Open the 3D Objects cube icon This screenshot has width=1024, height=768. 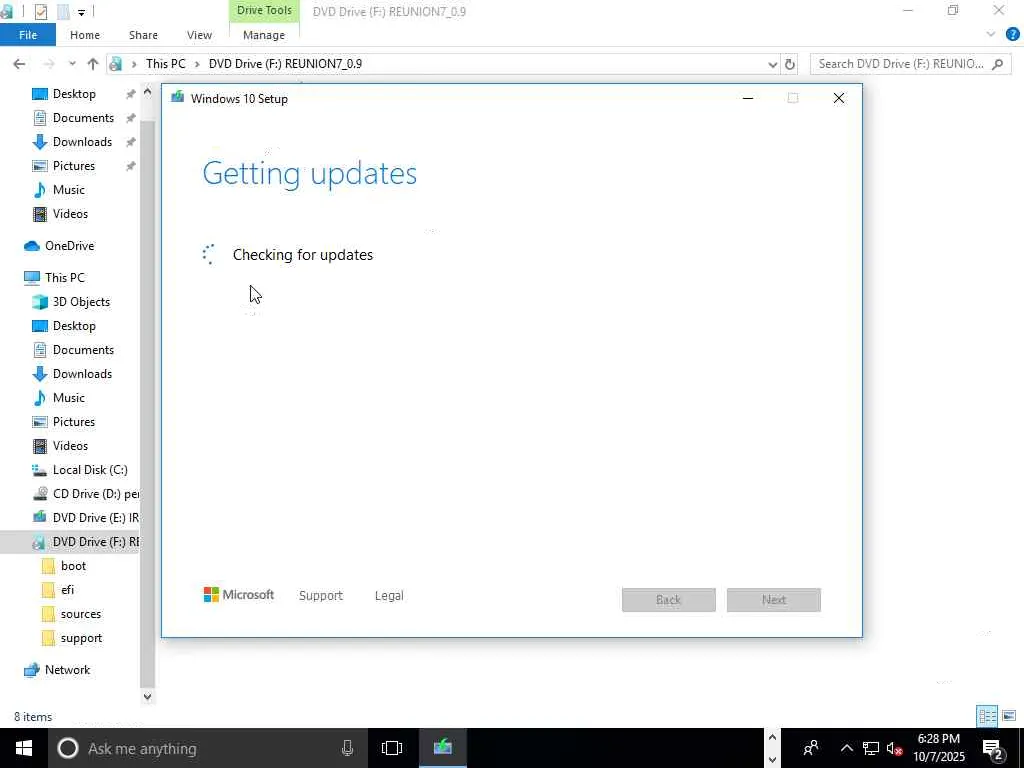pos(40,302)
